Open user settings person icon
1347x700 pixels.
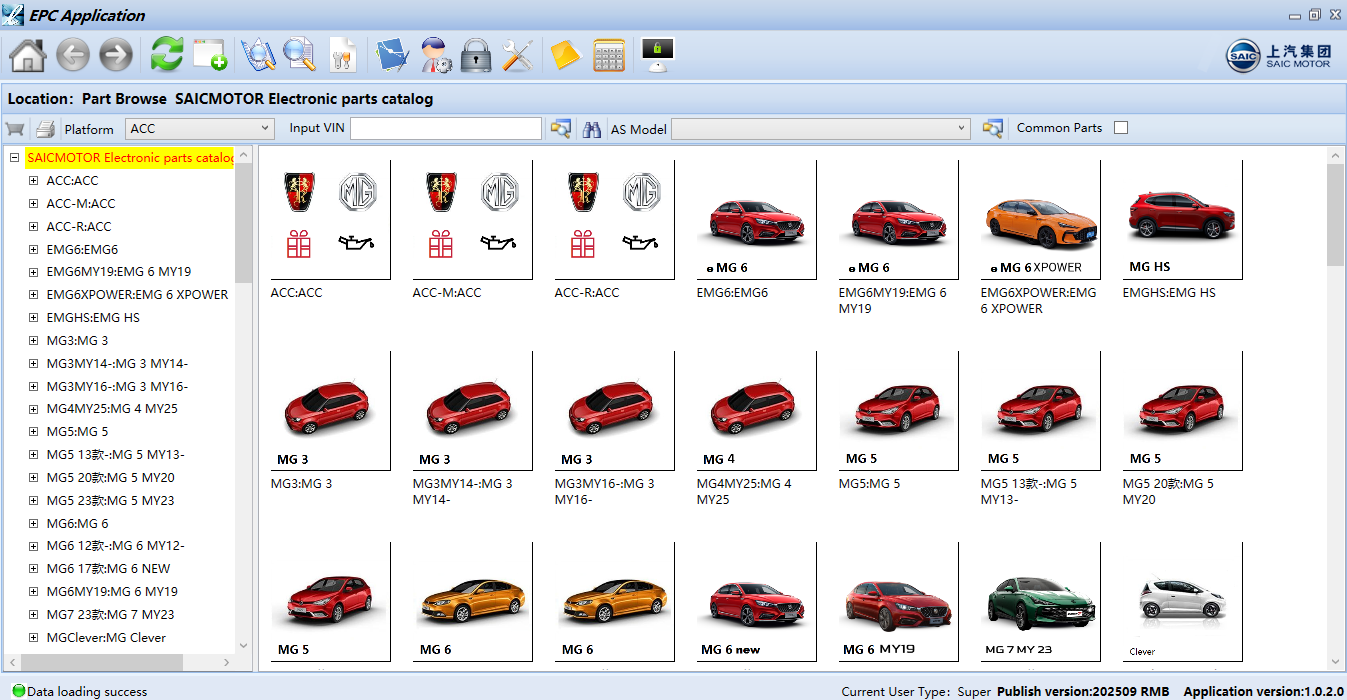(436, 54)
